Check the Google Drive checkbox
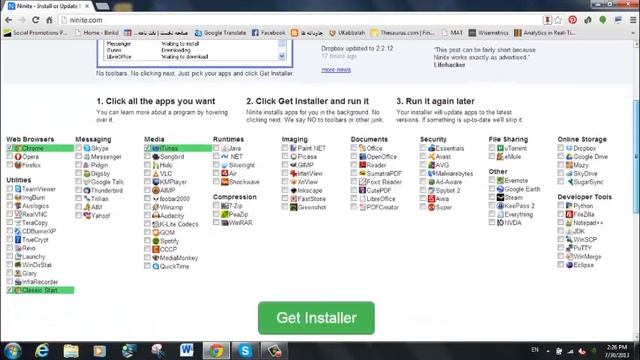 (561, 157)
